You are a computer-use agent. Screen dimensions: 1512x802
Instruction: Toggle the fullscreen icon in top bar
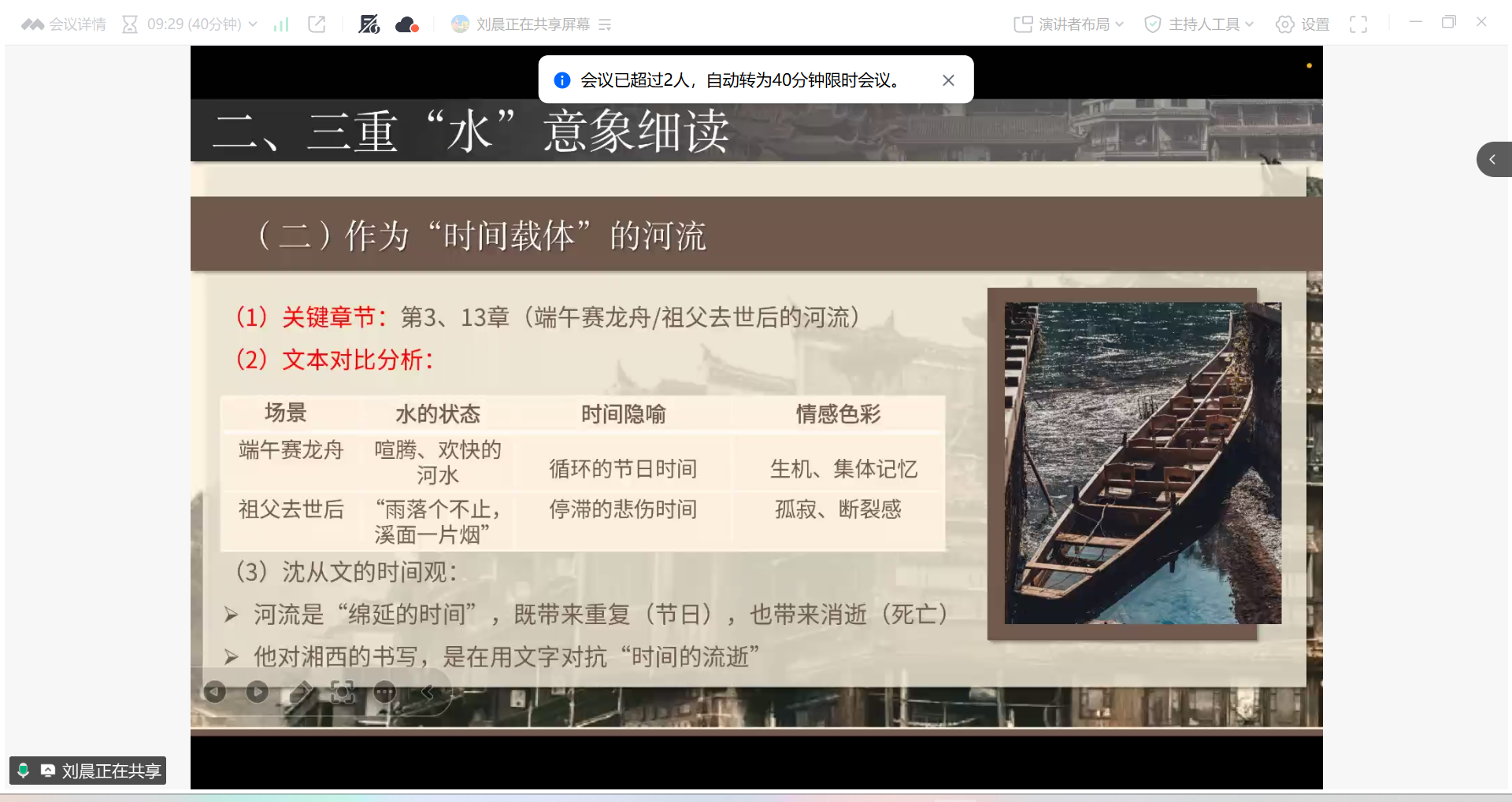pyautogui.click(x=1358, y=24)
